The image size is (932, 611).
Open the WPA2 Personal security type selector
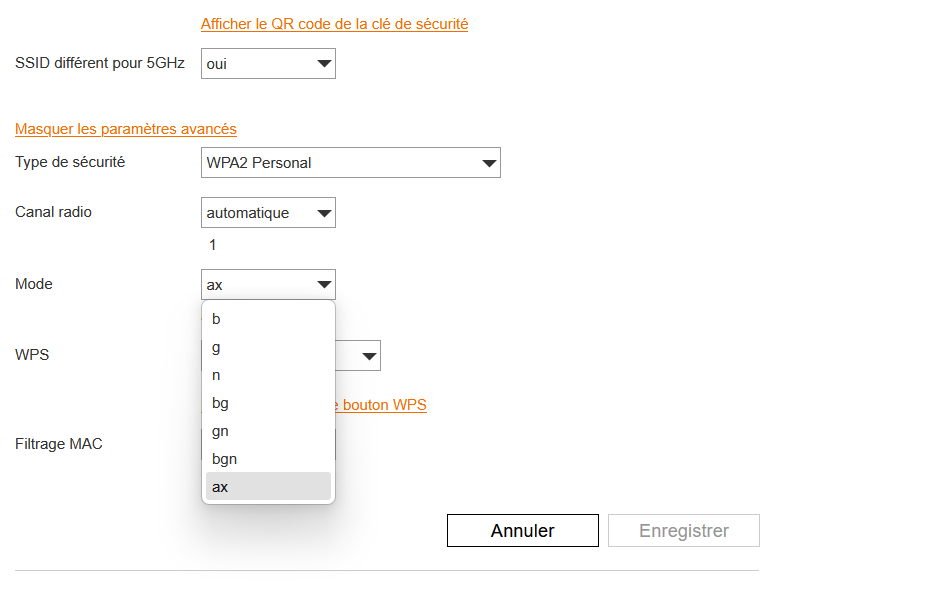(x=350, y=162)
